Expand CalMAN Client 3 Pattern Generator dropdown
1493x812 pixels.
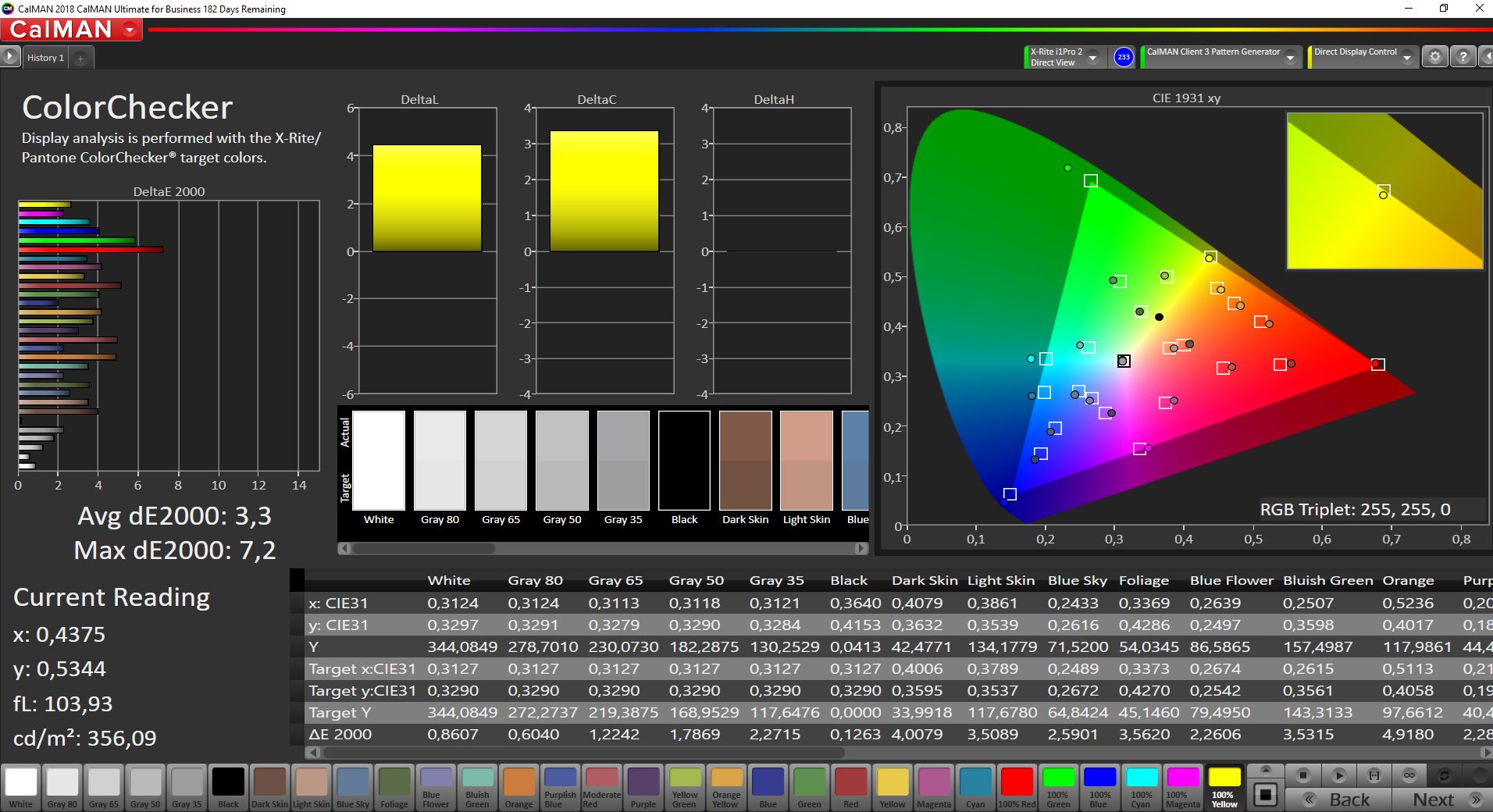(1291, 58)
